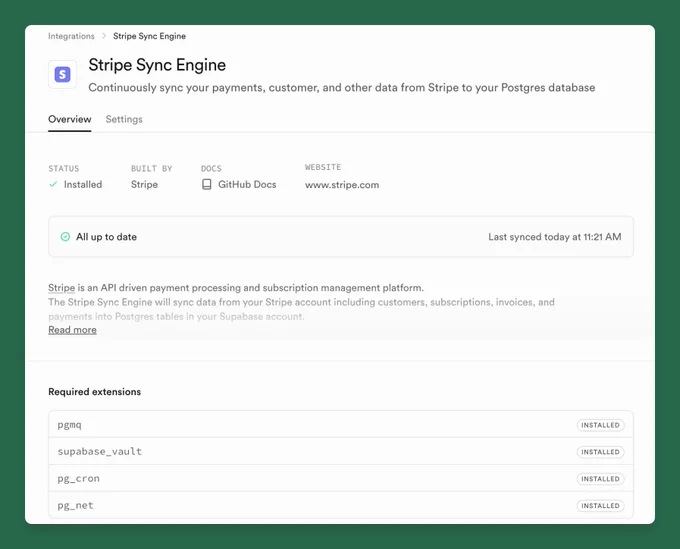Open the GitHub Docs link
Image resolution: width=680 pixels, height=549 pixels.
tap(247, 184)
